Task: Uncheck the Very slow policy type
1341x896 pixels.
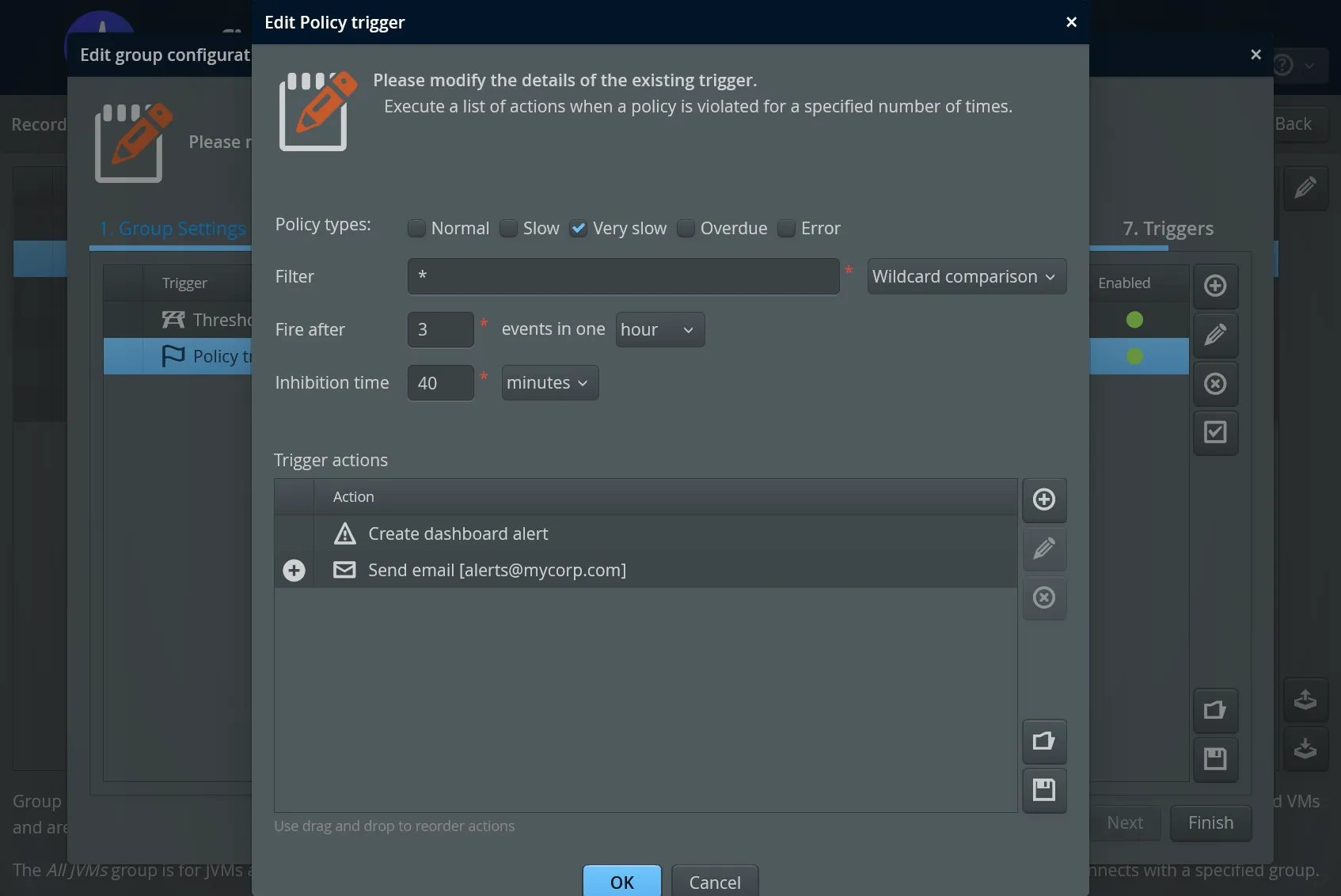Action: click(579, 228)
